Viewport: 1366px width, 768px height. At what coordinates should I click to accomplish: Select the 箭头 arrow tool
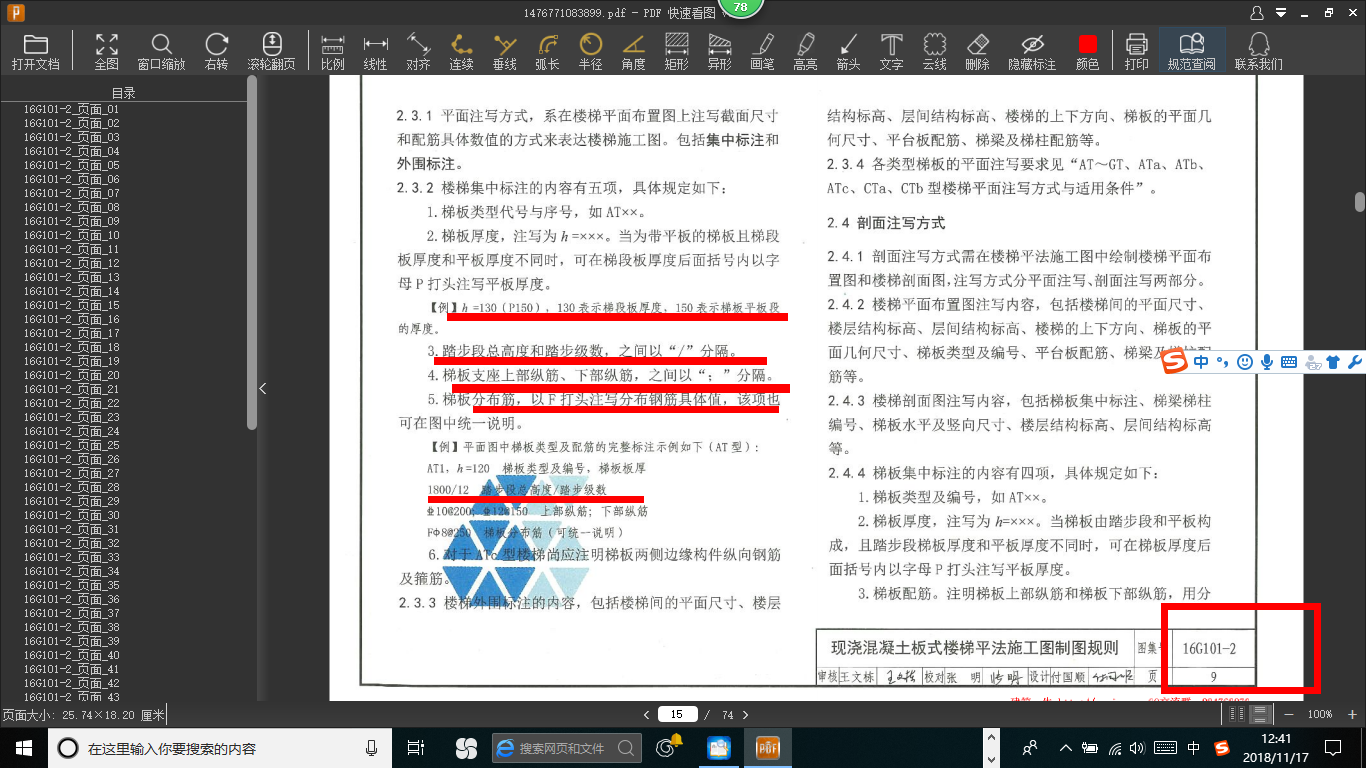pyautogui.click(x=848, y=51)
